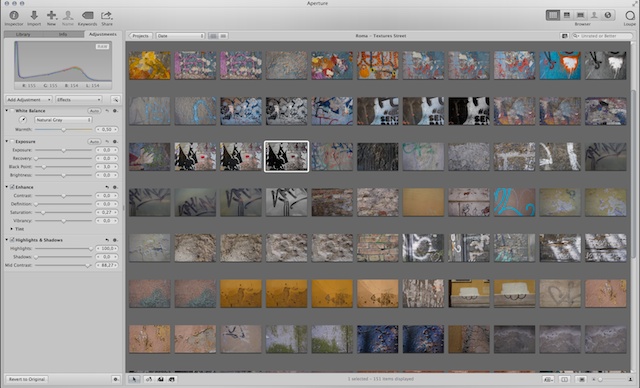This screenshot has width=640, height=388.
Task: Click the Highlights slider handle
Action: (x=91, y=248)
